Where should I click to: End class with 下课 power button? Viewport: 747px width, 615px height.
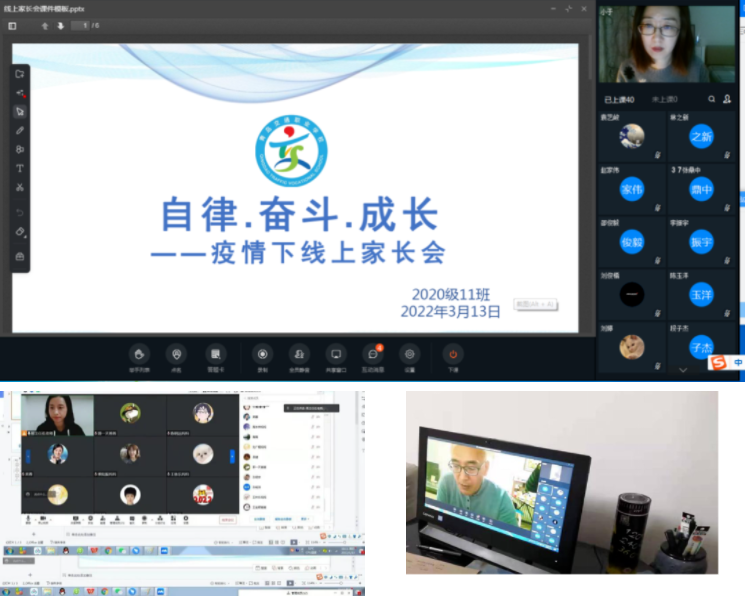(x=453, y=359)
